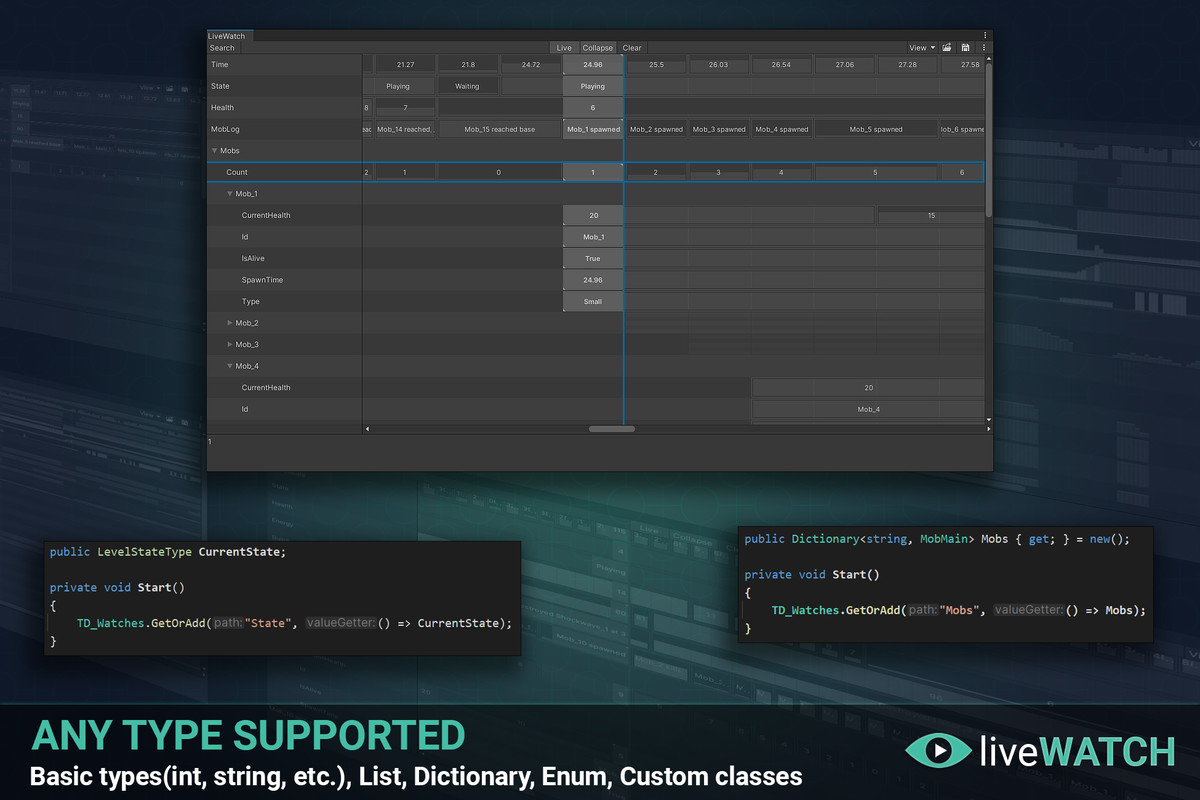Click the 21.27 time cell
This screenshot has width=1200, height=800.
point(405,65)
